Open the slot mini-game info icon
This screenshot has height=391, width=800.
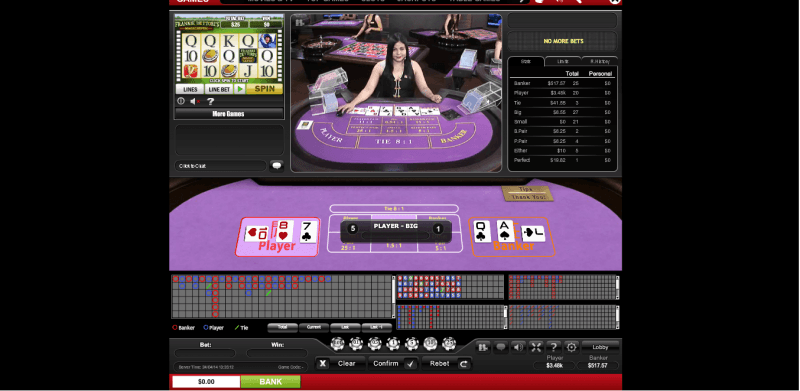point(181,101)
